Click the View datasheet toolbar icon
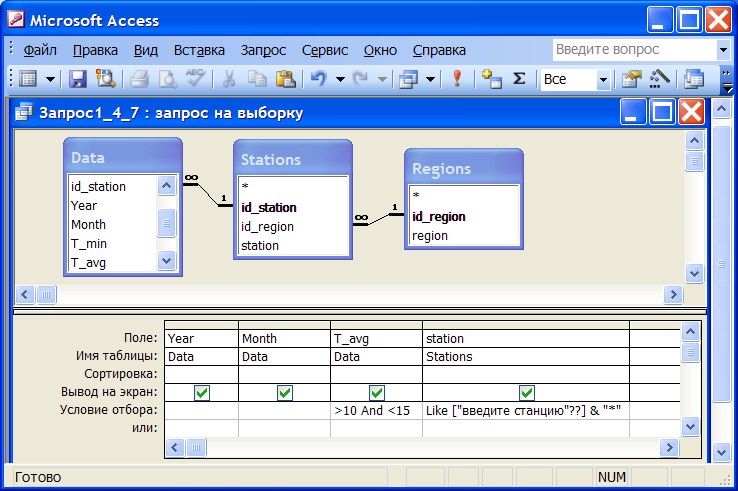 coord(28,79)
